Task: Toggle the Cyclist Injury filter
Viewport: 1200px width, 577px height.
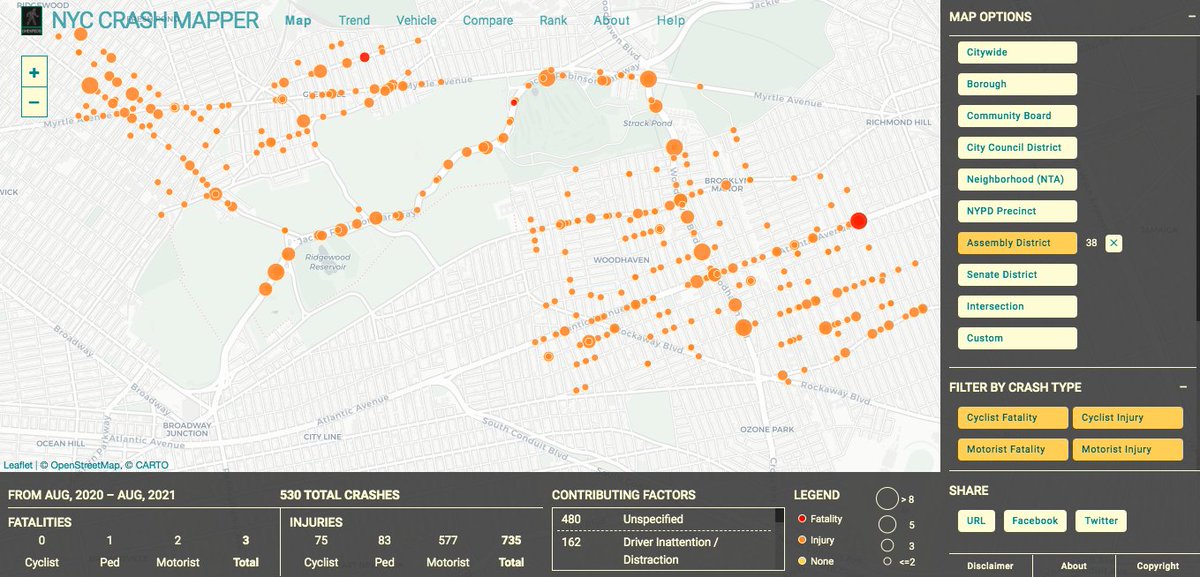Action: 1128,418
